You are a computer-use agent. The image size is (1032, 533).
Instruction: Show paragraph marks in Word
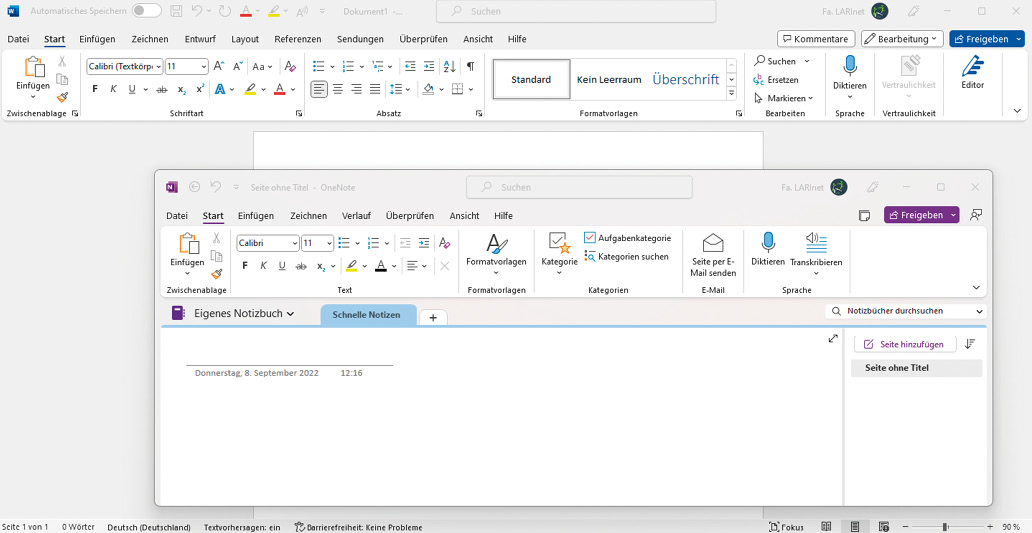[x=470, y=66]
